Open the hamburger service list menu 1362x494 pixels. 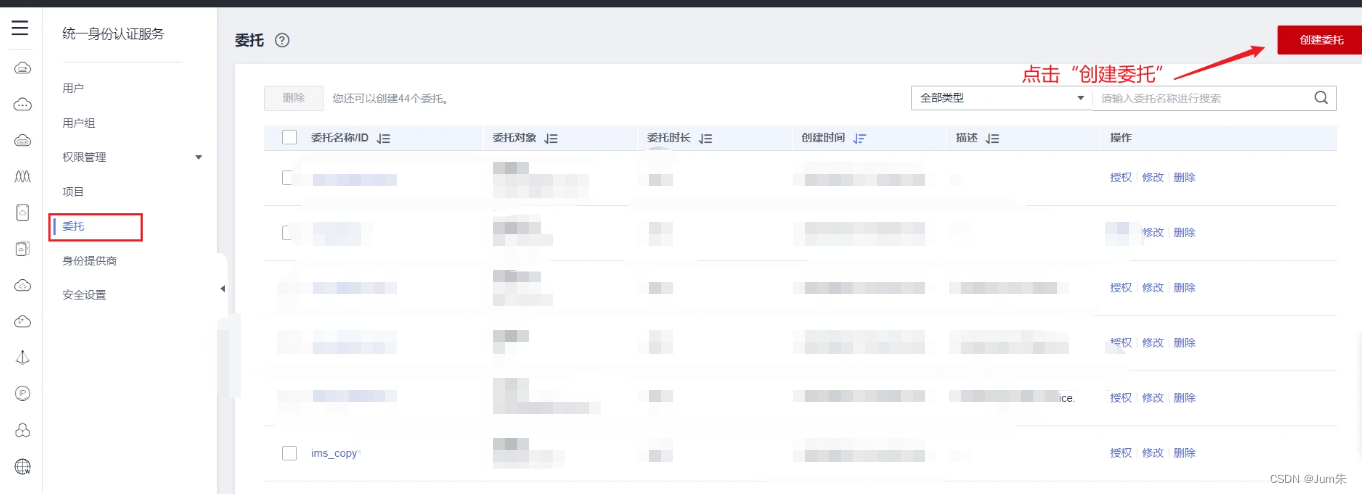point(20,28)
